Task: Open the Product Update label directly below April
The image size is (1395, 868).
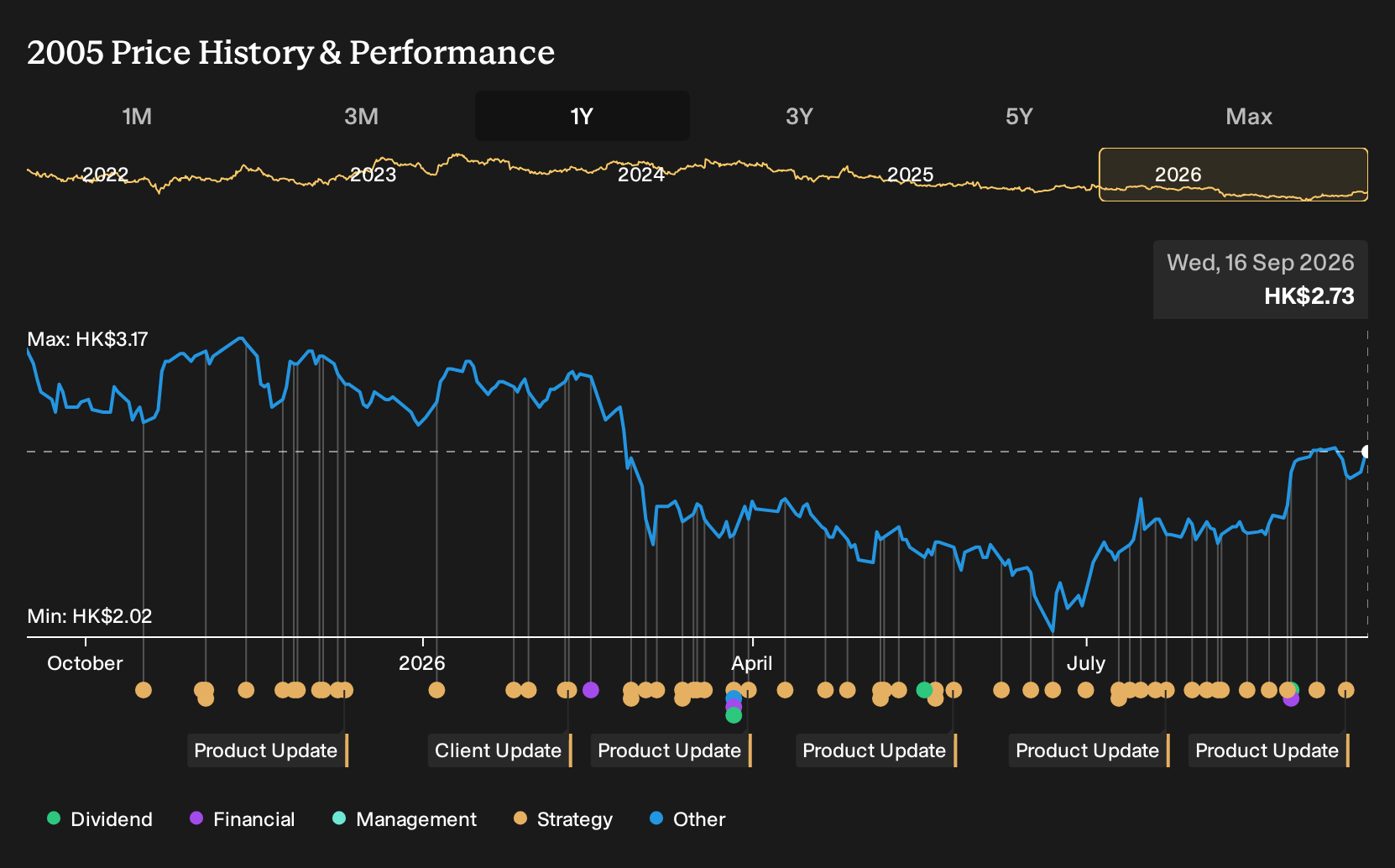Action: coord(671,750)
